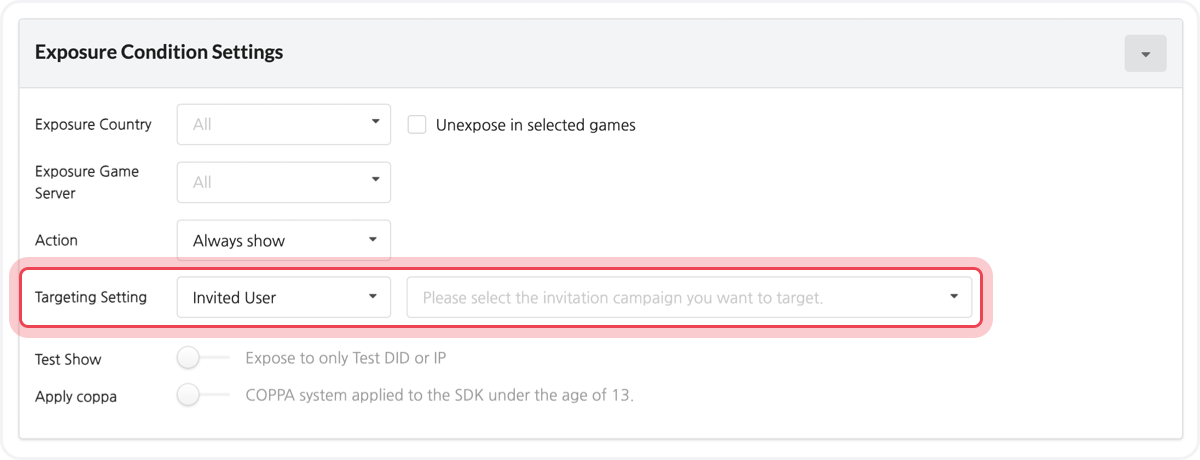Screen dimensions: 1200x460
Task: Open the Exposure Game Server dropdown
Action: click(x=284, y=182)
